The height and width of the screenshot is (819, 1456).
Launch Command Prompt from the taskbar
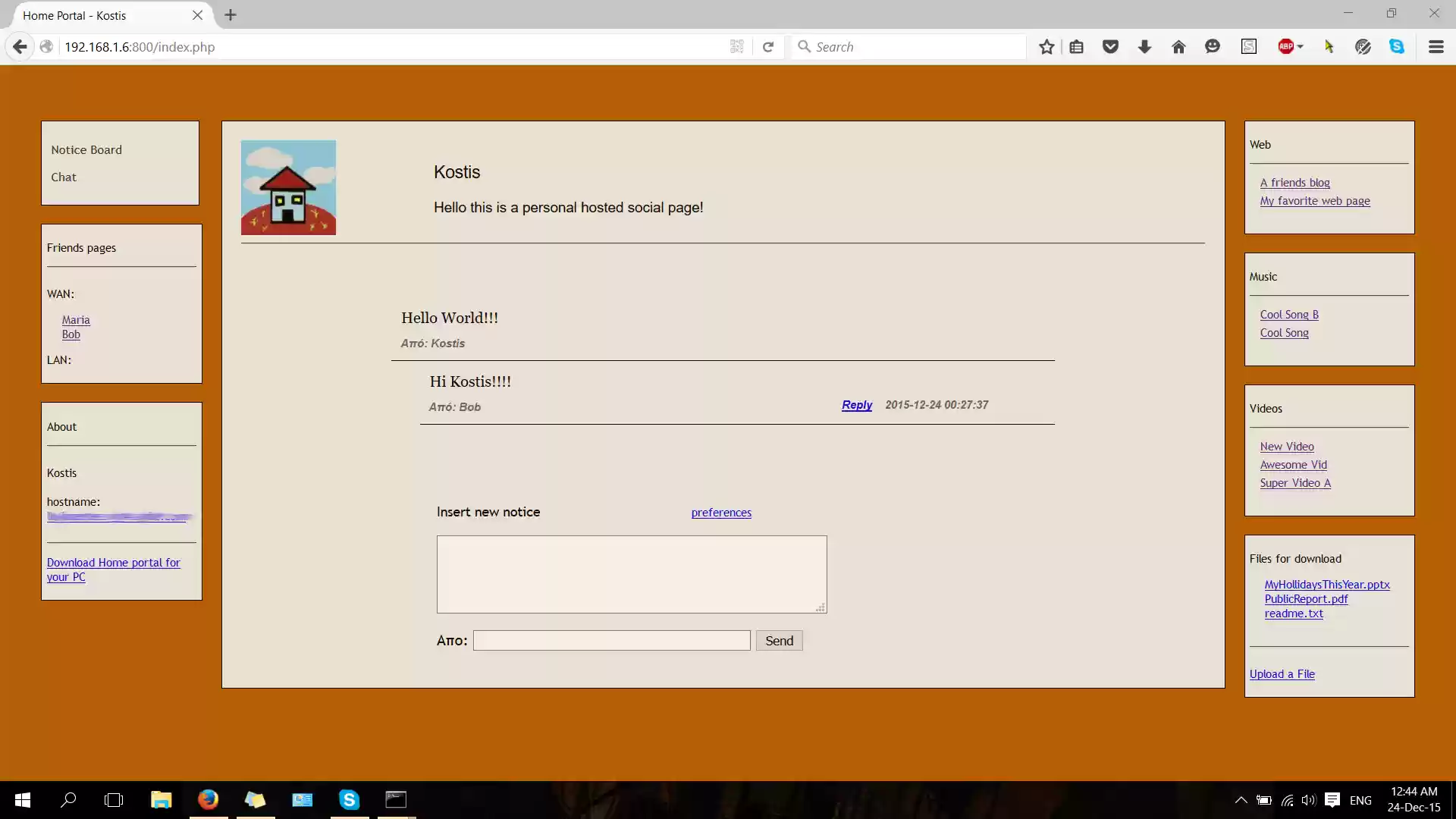(x=396, y=800)
